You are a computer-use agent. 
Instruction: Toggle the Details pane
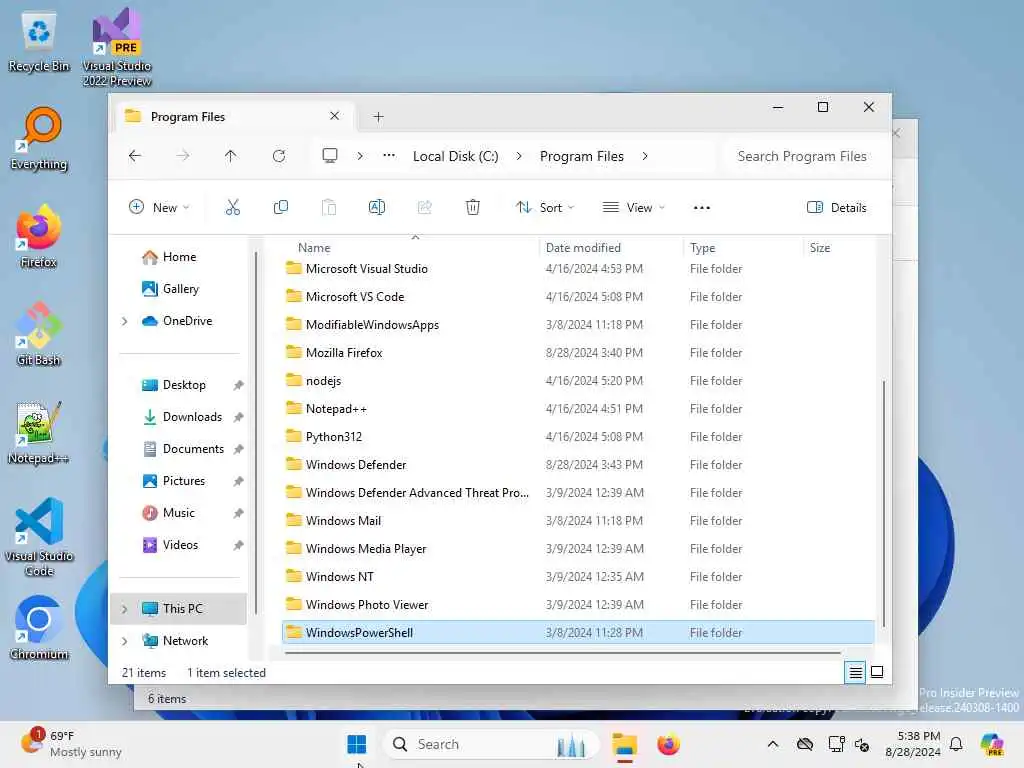pyautogui.click(x=837, y=208)
